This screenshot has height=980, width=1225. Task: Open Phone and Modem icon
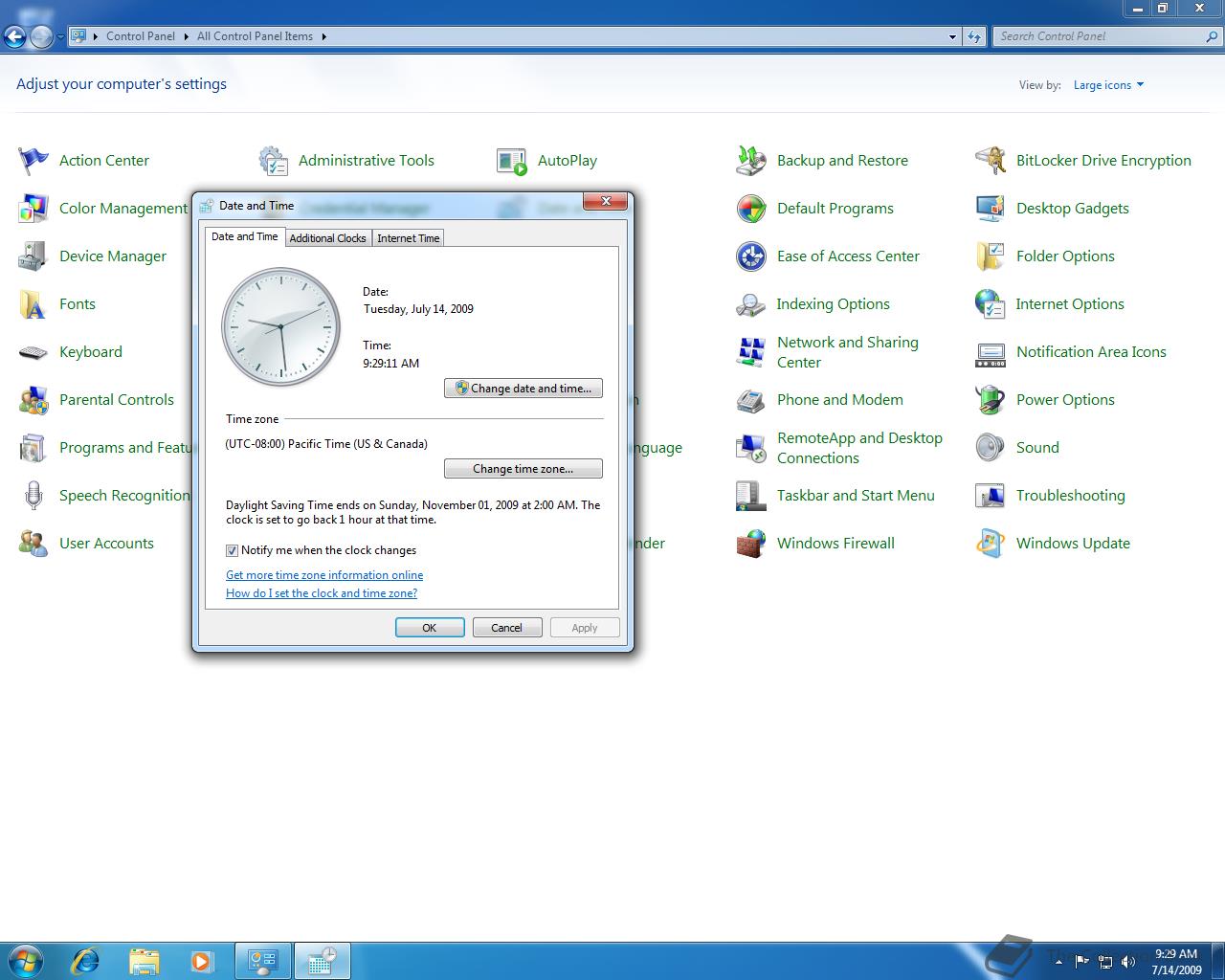tap(751, 399)
